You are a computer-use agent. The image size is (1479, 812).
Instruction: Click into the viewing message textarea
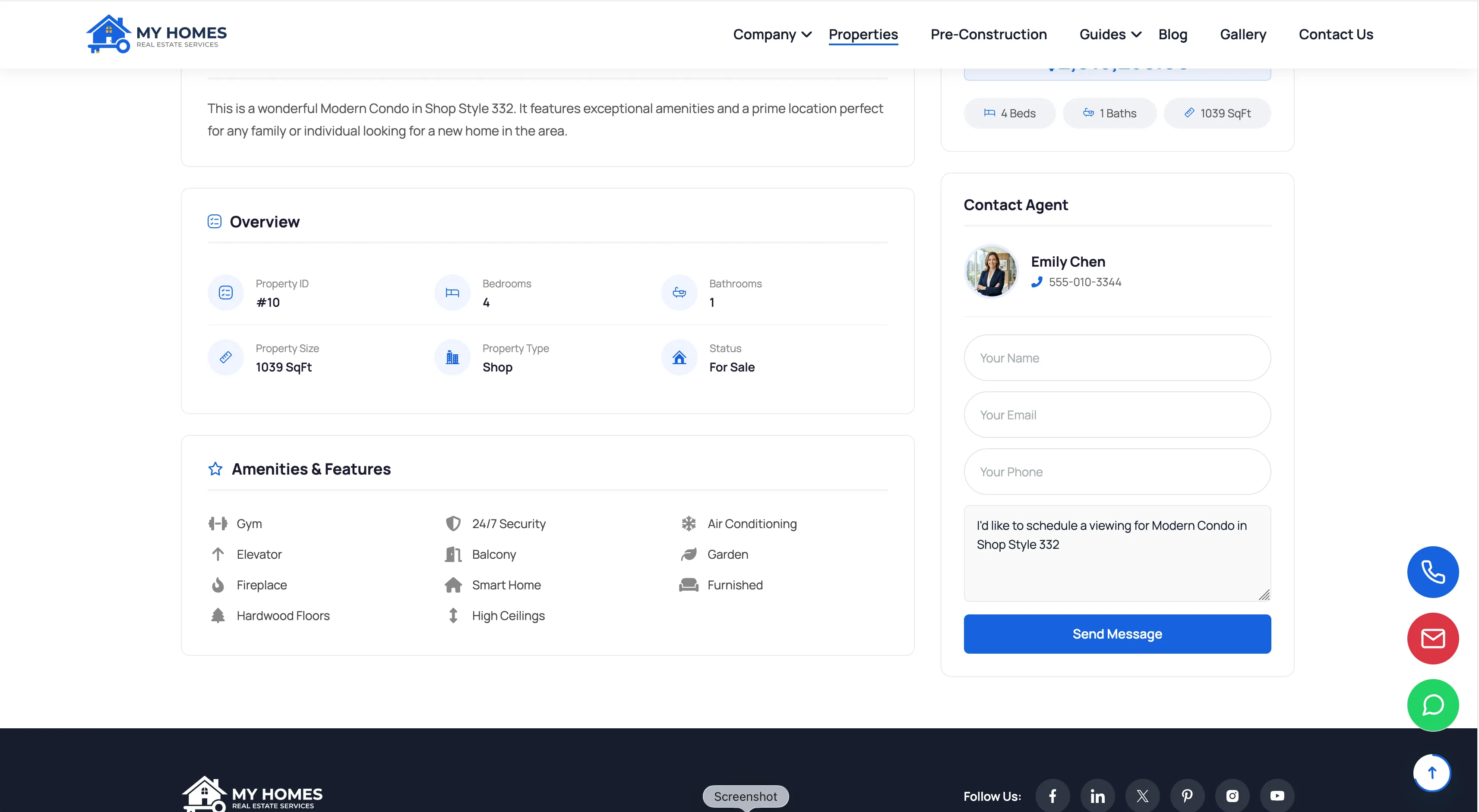(x=1117, y=553)
